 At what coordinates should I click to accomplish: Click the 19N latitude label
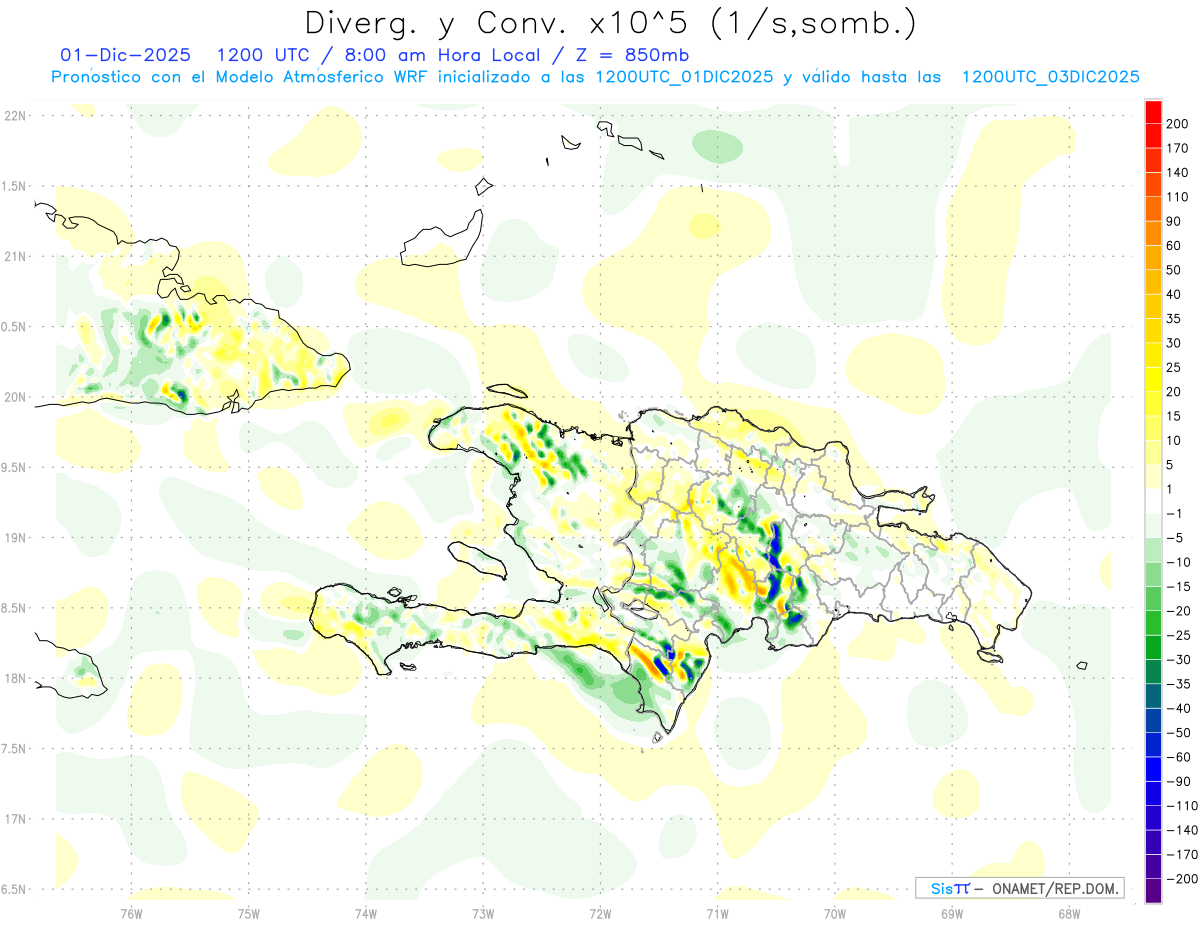pyautogui.click(x=15, y=538)
